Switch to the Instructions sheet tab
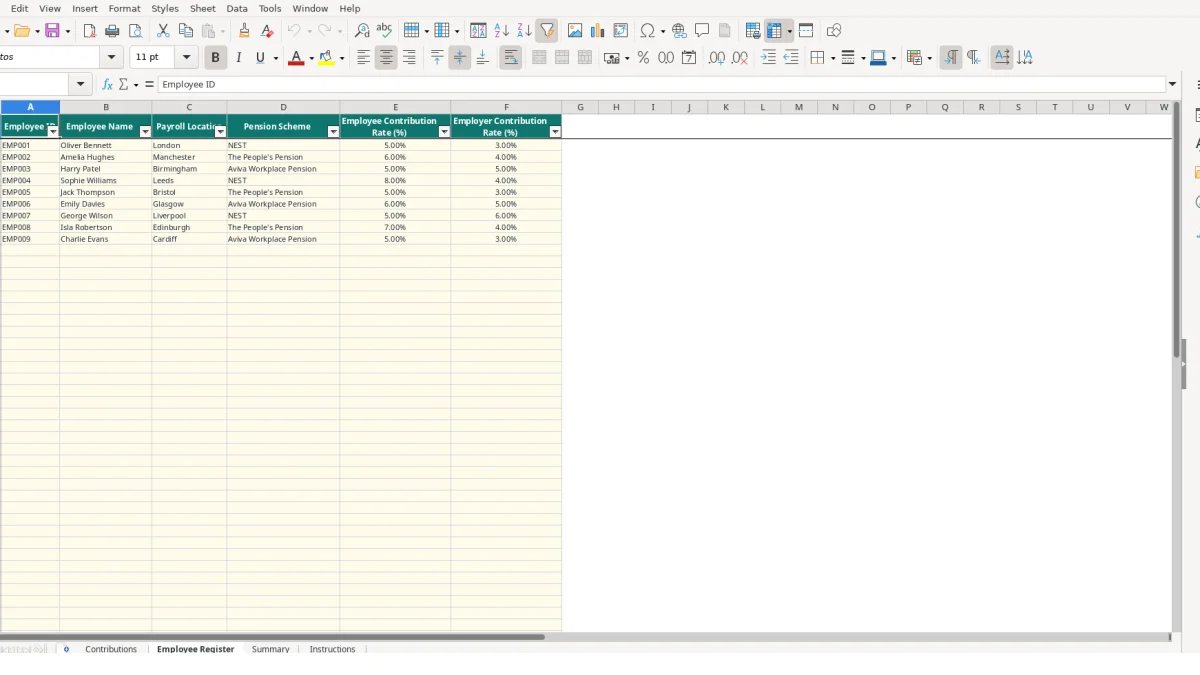1200x675 pixels. [x=332, y=649]
